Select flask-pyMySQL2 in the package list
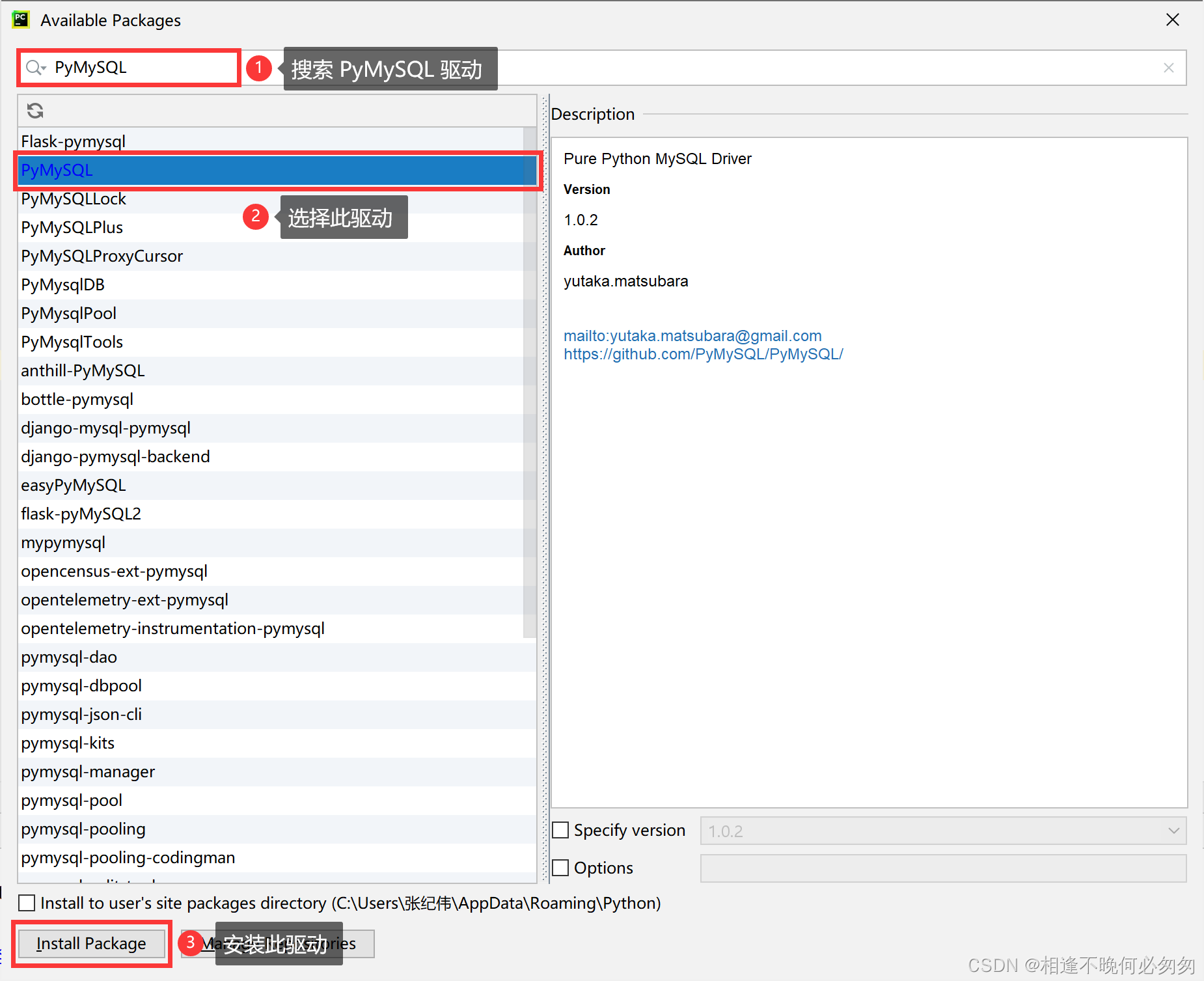The width and height of the screenshot is (1204, 981). pos(271,514)
